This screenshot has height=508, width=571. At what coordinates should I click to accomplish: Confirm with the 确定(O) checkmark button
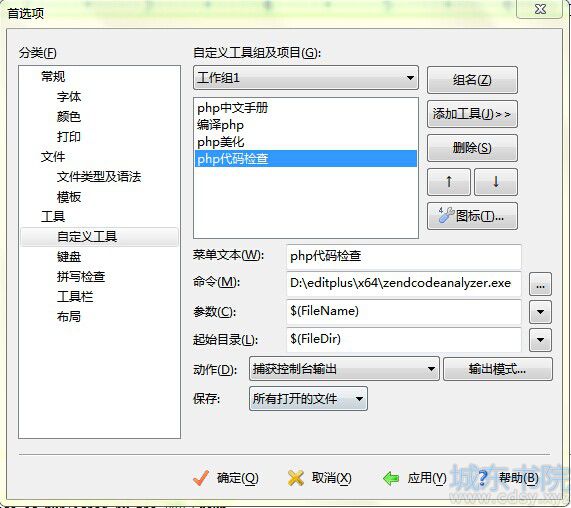pyautogui.click(x=226, y=478)
